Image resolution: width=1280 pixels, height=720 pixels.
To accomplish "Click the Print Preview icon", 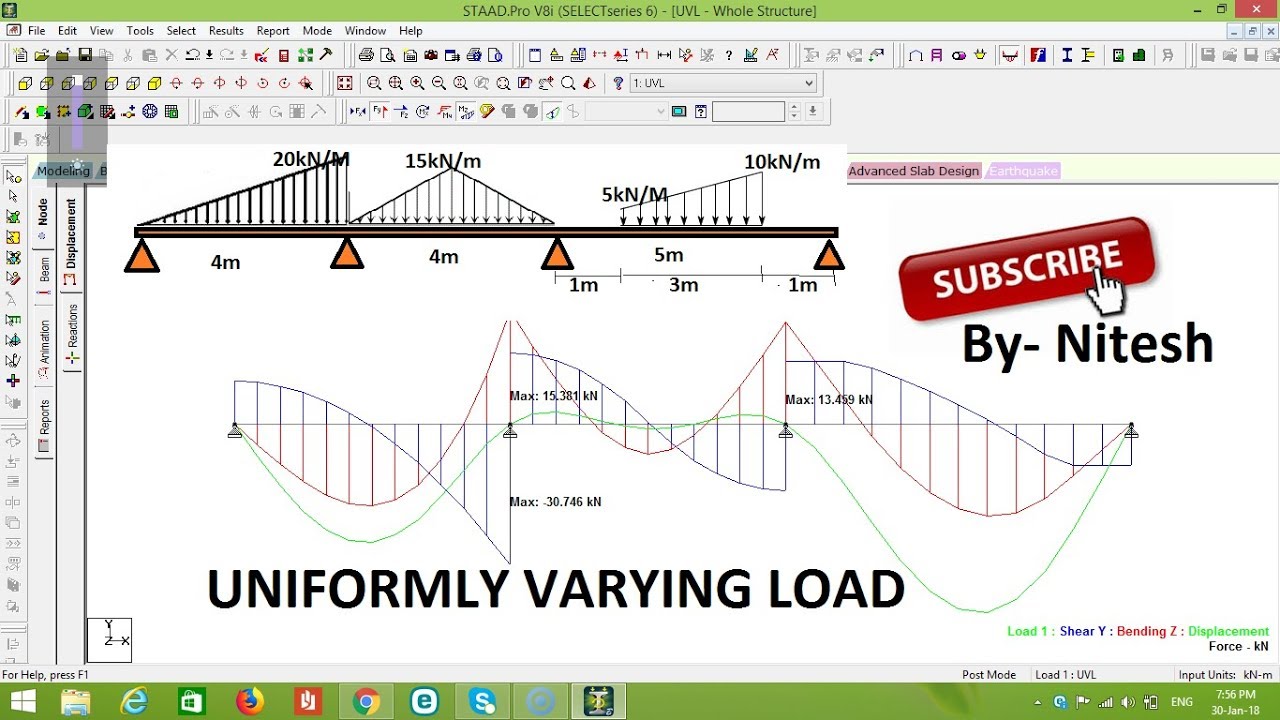I will [x=388, y=55].
